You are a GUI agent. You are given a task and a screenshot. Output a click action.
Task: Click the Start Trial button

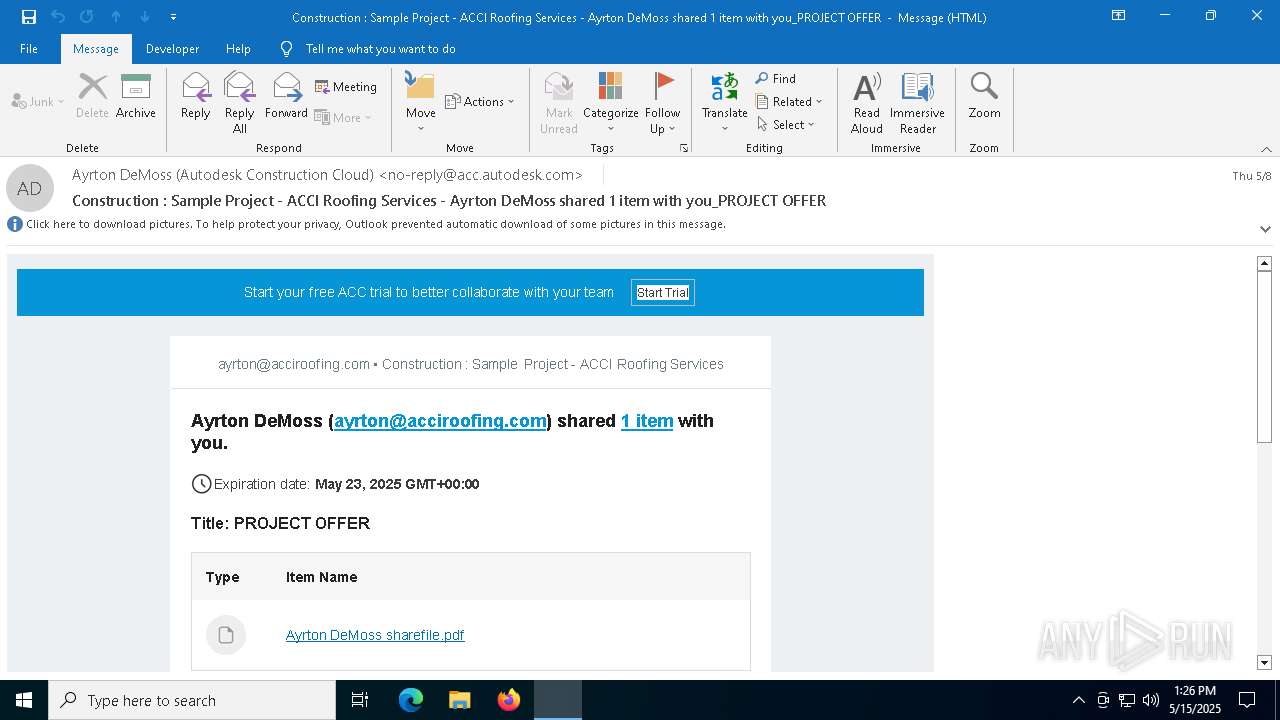(x=663, y=293)
